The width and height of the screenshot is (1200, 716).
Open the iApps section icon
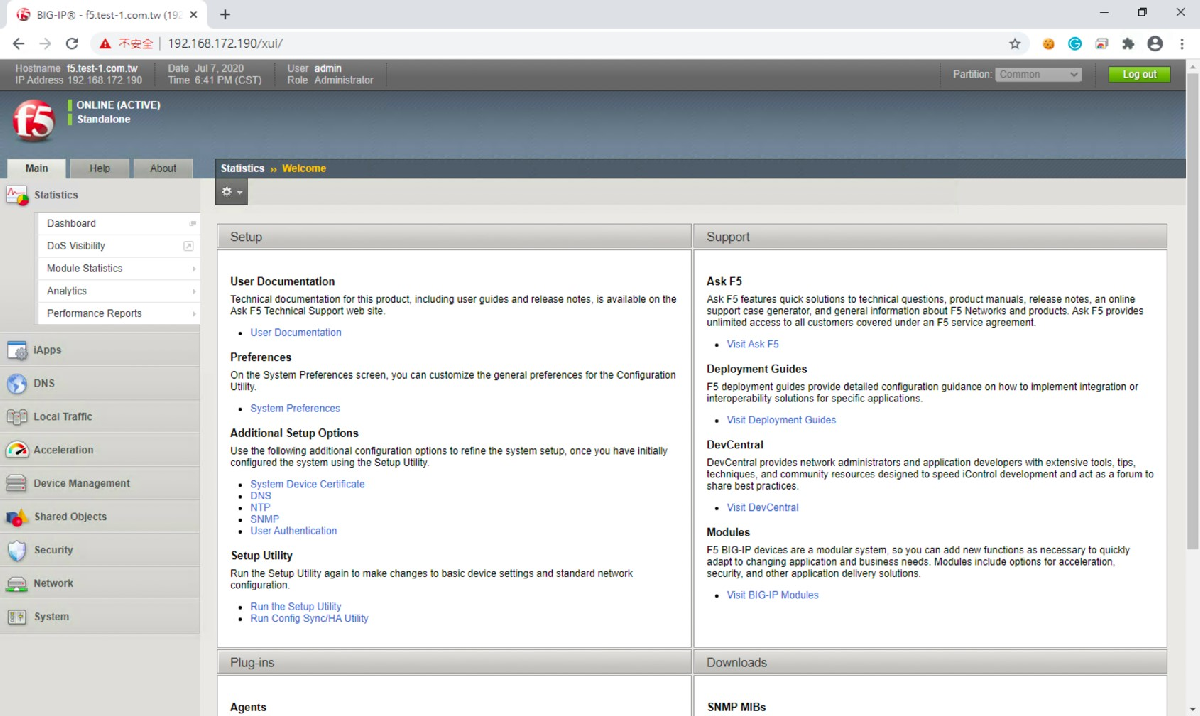[16, 350]
